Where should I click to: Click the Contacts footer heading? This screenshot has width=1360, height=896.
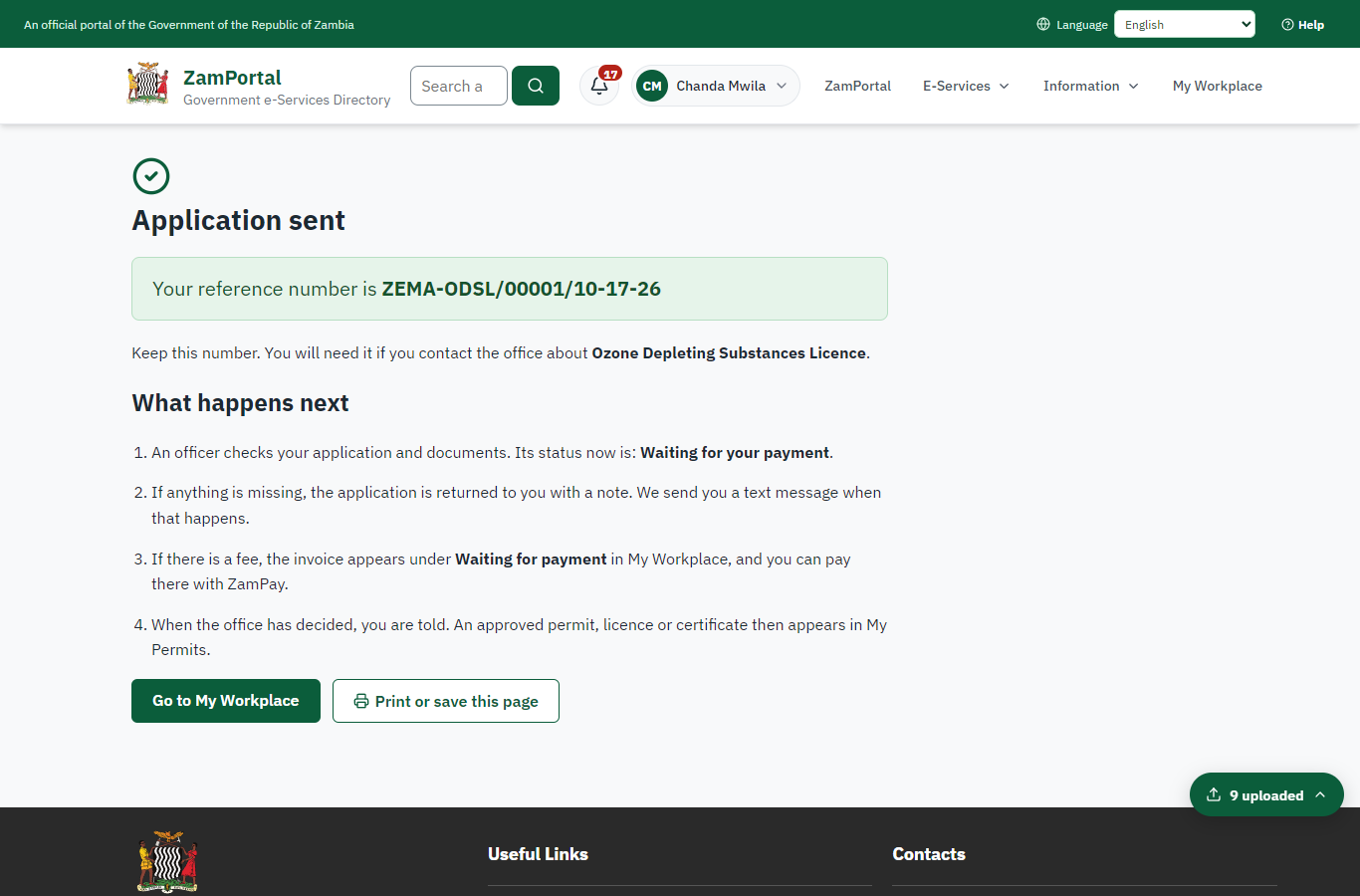point(929,853)
